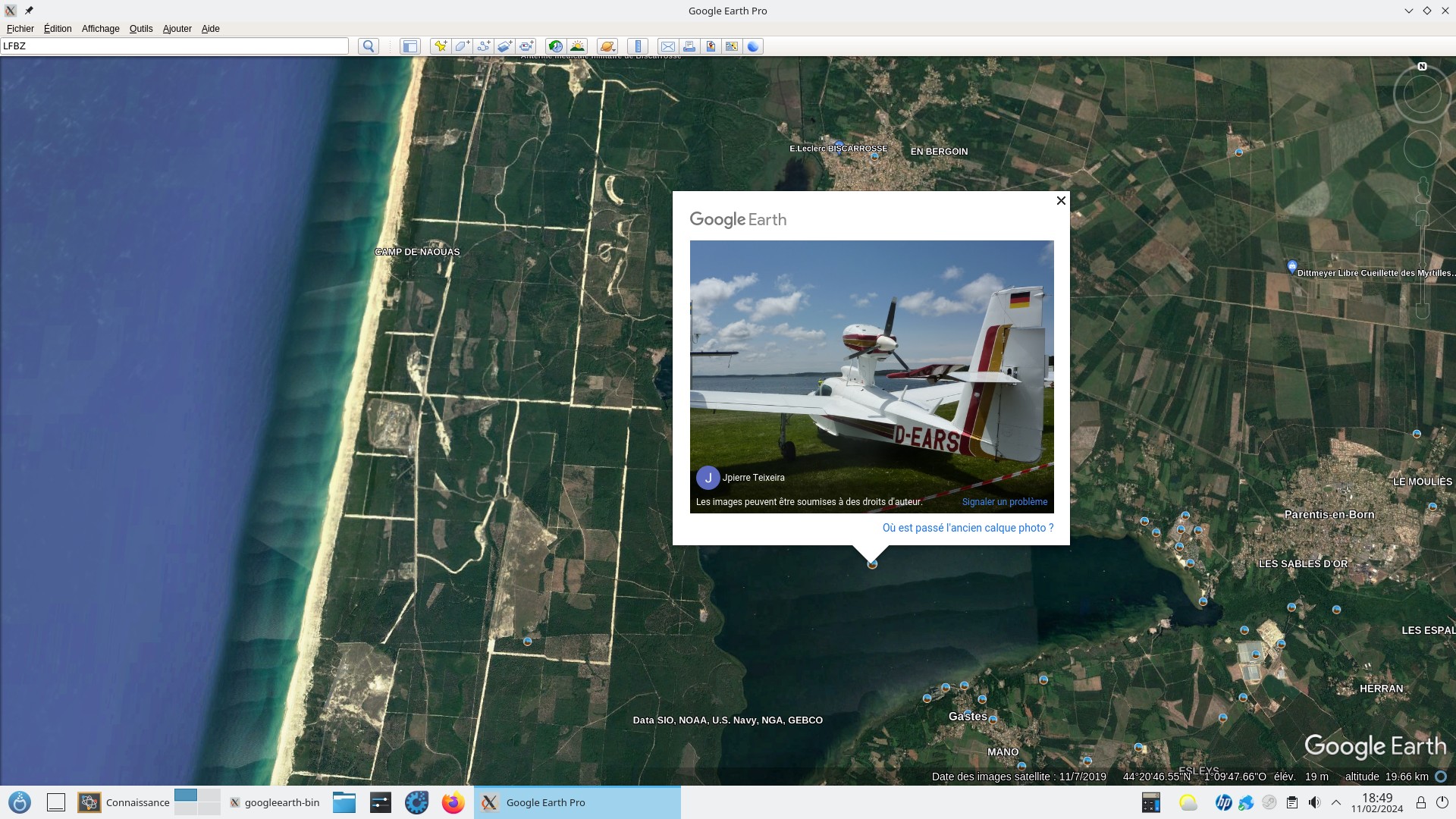The height and width of the screenshot is (819, 1456).
Task: Open the Outils menu
Action: pyautogui.click(x=141, y=29)
